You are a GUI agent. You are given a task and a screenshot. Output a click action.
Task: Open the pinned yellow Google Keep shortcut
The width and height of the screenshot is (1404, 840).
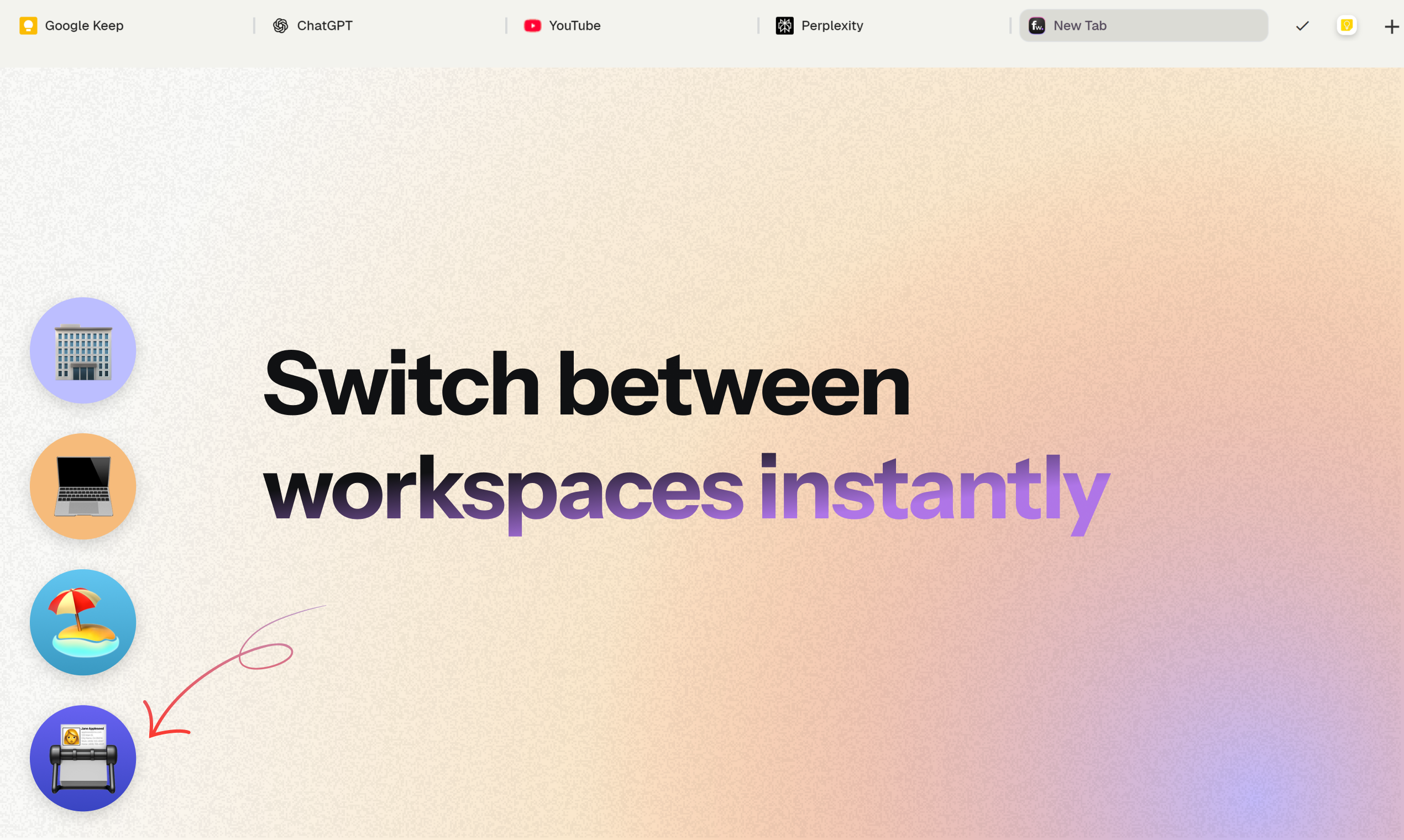tap(1347, 25)
